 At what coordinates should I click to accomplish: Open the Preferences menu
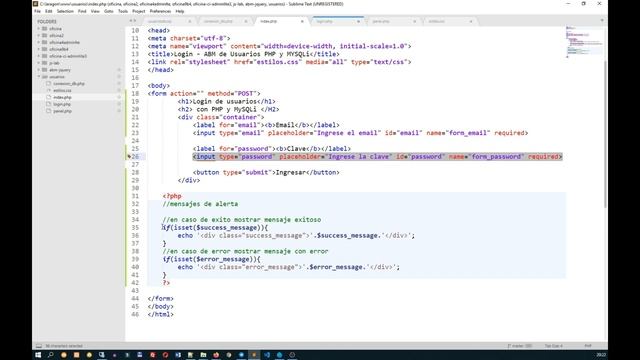pyautogui.click(x=160, y=11)
